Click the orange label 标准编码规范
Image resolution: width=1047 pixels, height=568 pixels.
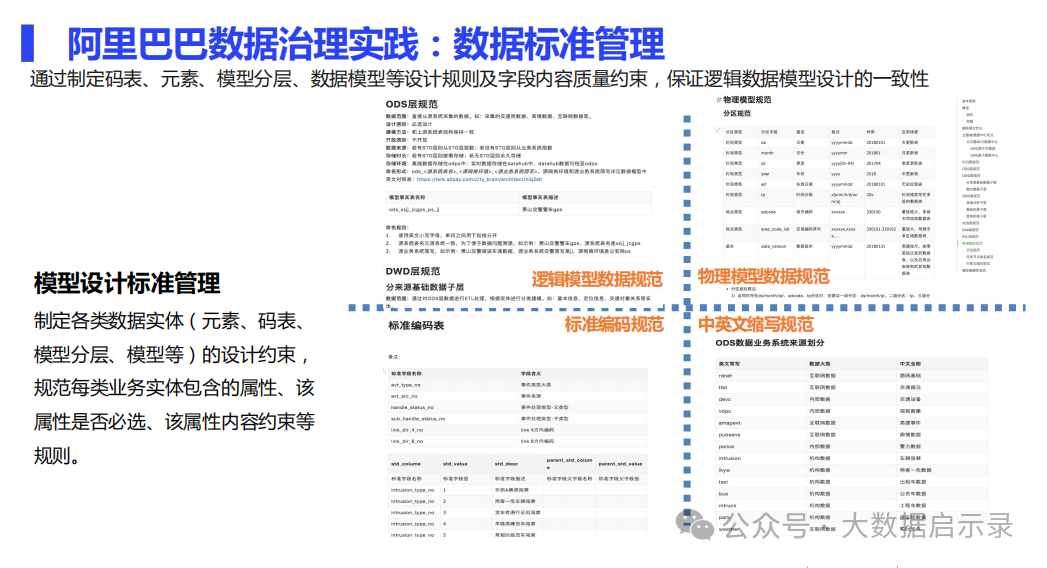[x=614, y=325]
